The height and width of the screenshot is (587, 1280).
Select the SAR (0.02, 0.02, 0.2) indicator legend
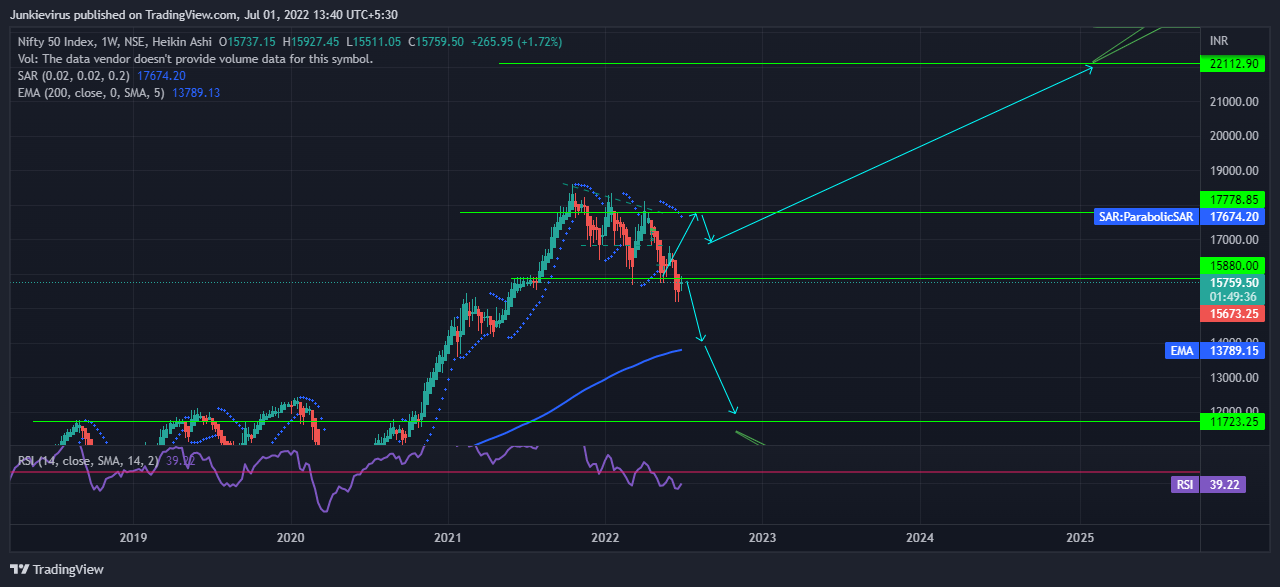point(75,76)
